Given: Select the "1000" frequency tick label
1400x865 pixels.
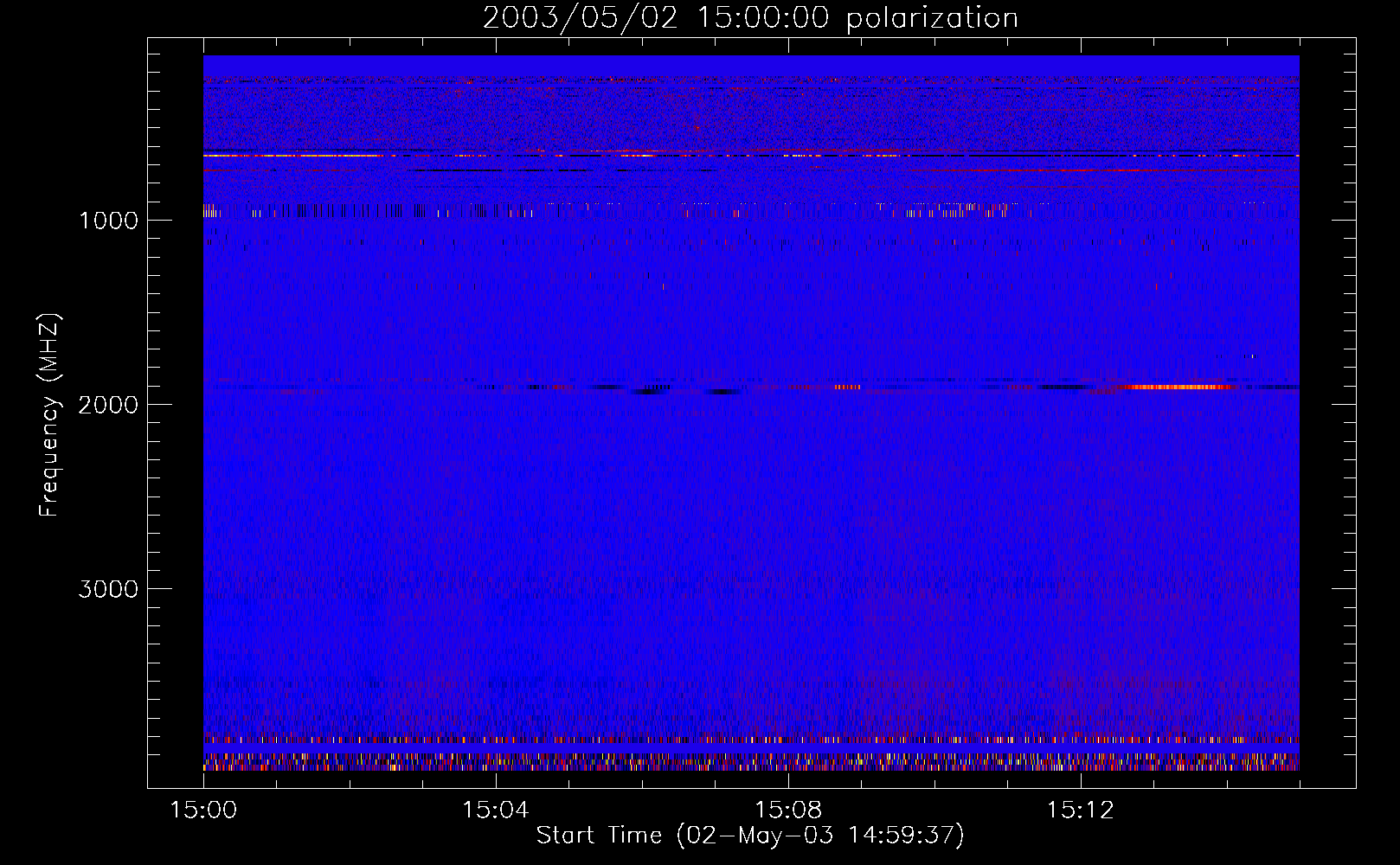Looking at the screenshot, I should click(x=108, y=221).
